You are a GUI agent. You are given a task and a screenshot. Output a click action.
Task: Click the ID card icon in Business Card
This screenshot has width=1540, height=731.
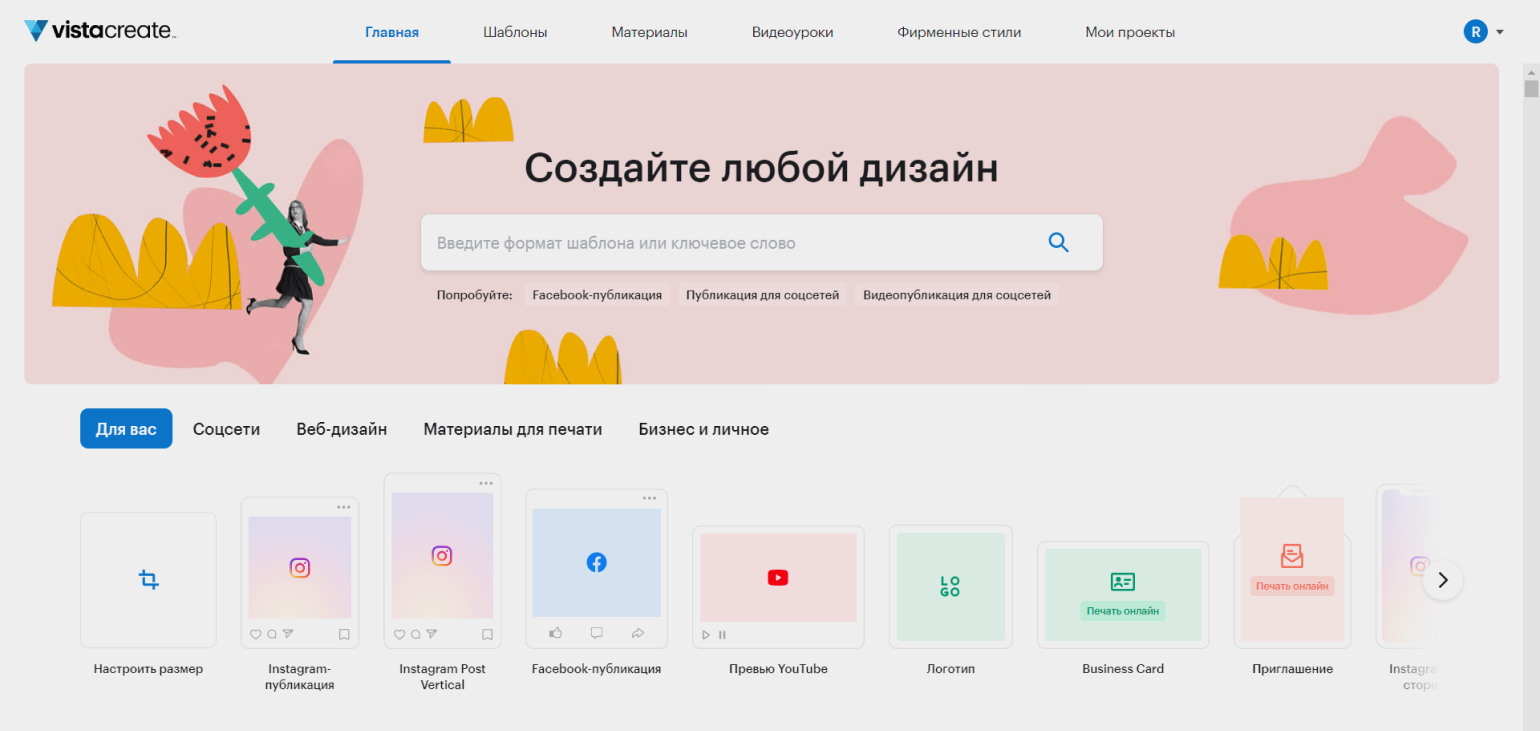pos(1123,582)
